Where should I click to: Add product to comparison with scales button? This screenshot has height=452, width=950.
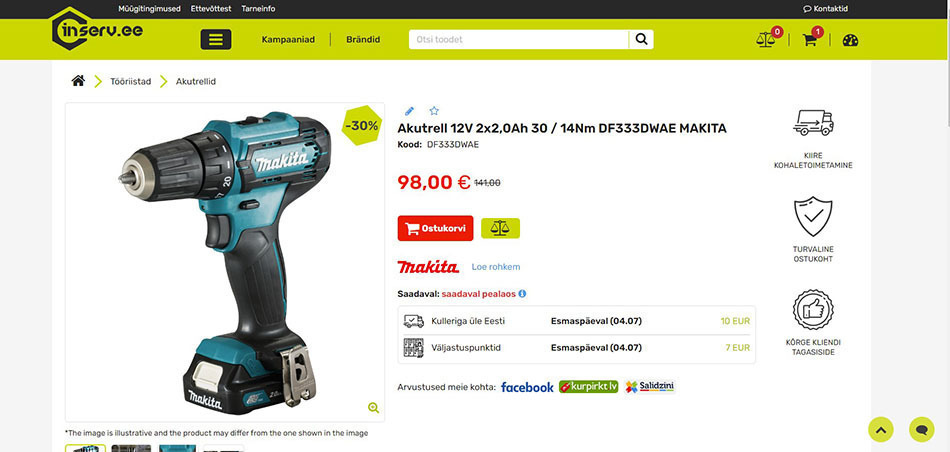coord(500,228)
